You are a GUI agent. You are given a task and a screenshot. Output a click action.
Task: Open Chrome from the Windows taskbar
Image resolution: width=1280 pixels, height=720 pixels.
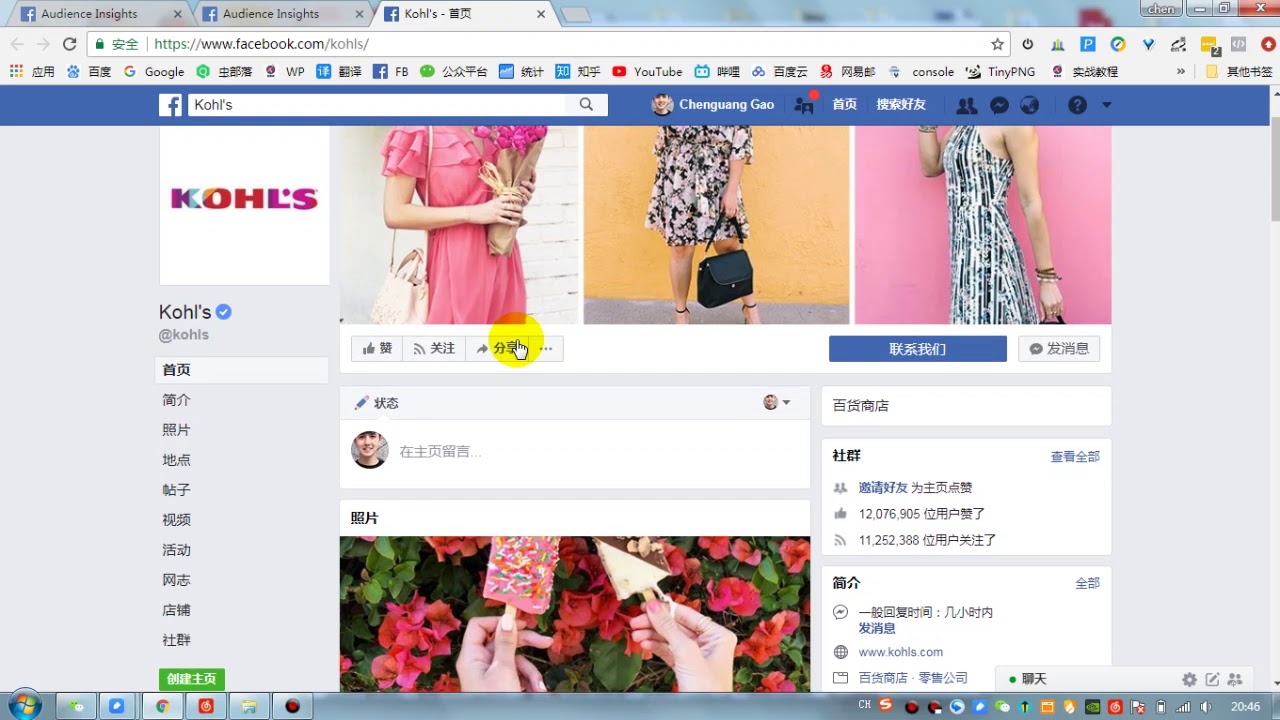162,706
